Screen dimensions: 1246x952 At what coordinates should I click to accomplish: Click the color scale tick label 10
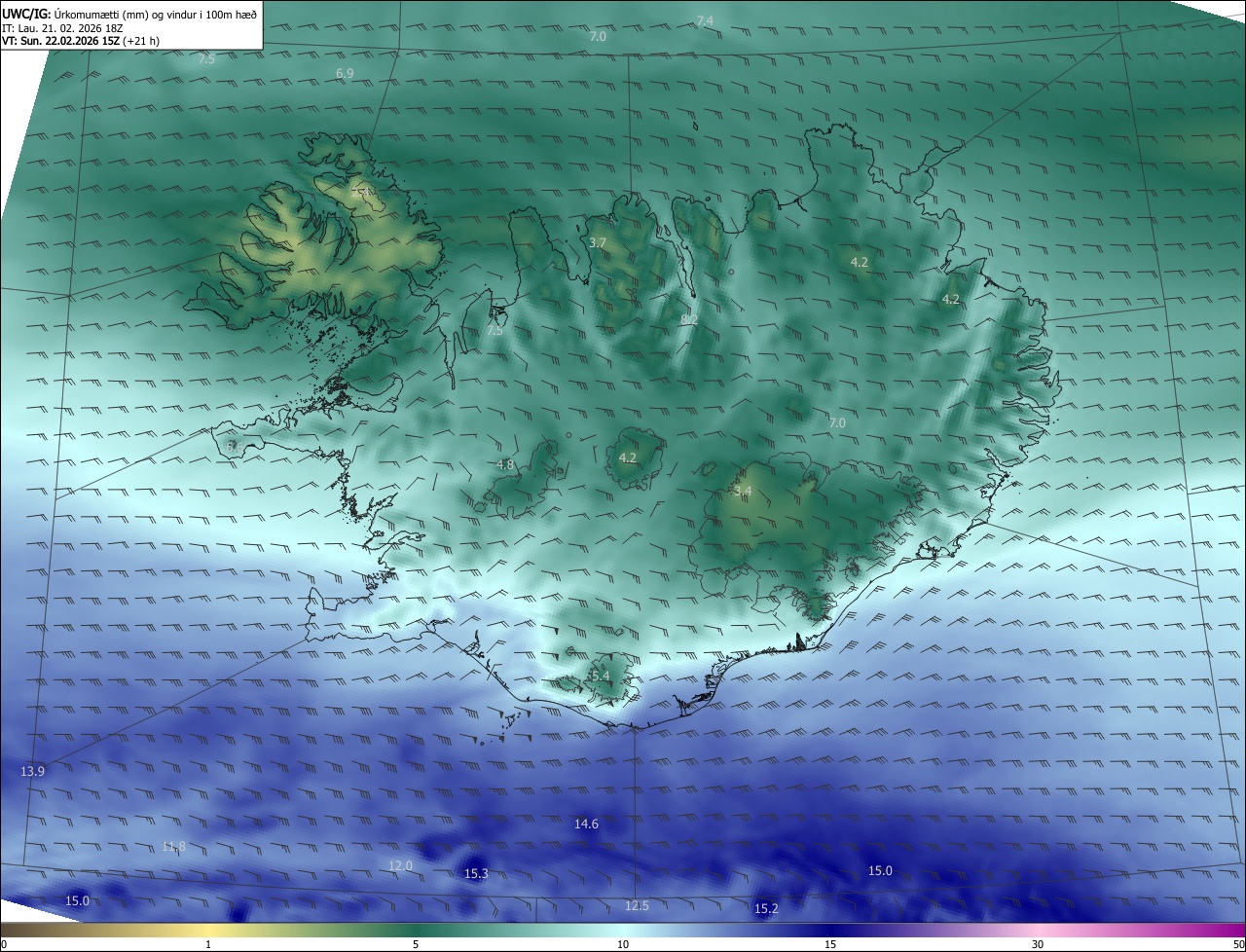pyautogui.click(x=623, y=945)
